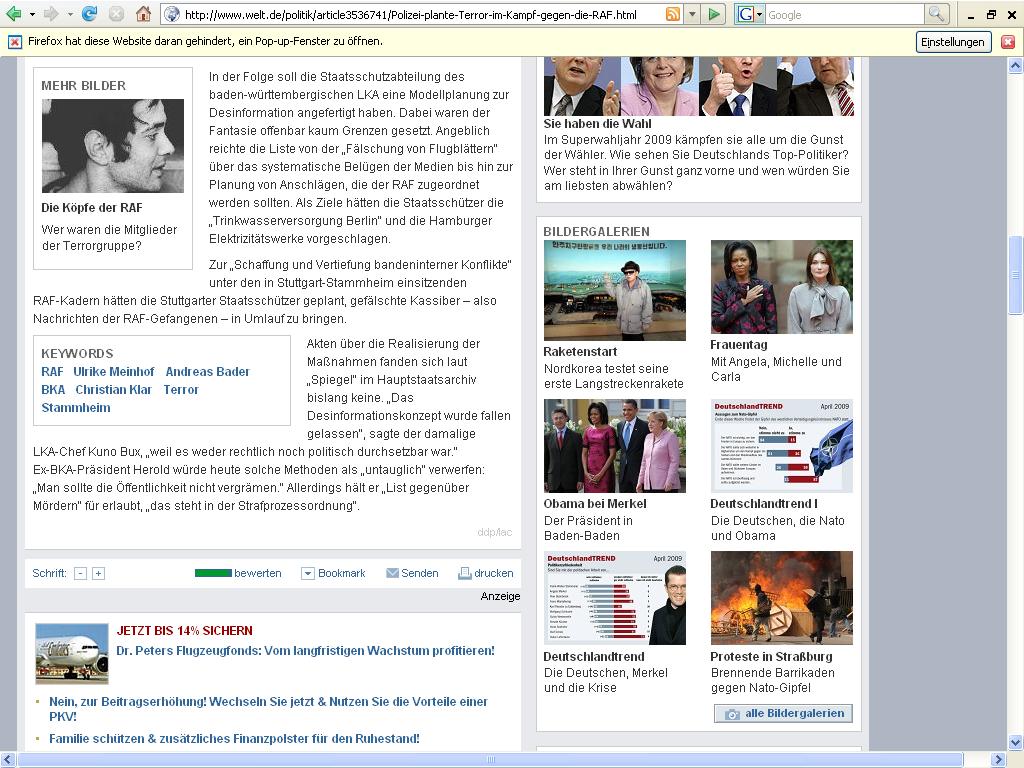Open Obama bei Merkel gallery thumbnail
The width and height of the screenshot is (1024, 768).
[x=615, y=445]
